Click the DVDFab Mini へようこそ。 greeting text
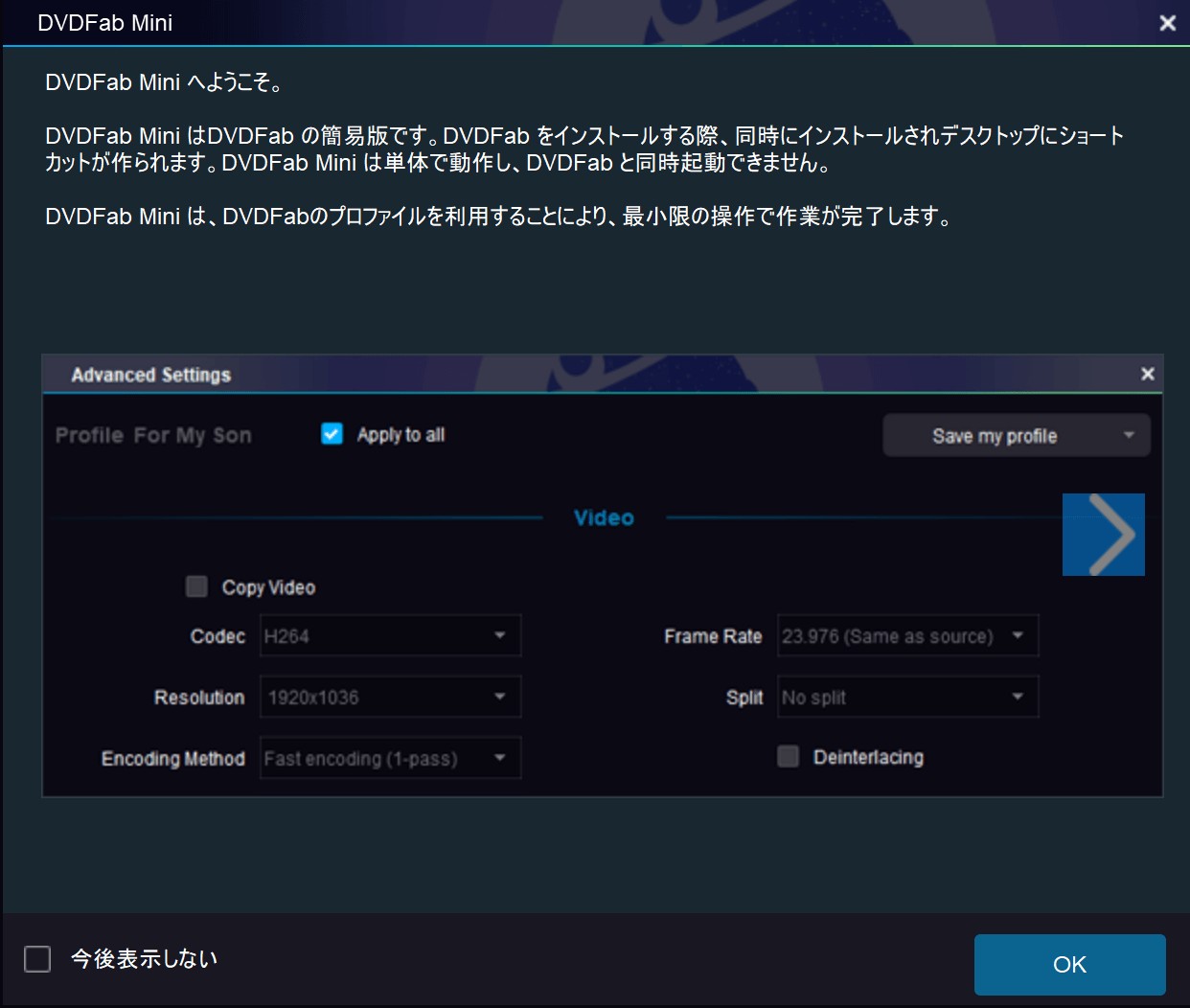Screen dimensions: 1190x1008 pos(164,82)
